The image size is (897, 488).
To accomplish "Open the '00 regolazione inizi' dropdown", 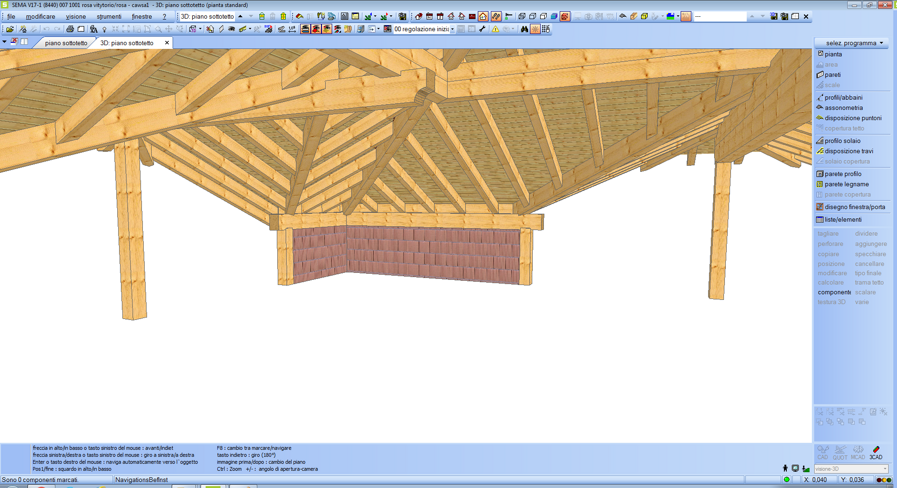I will 452,29.
